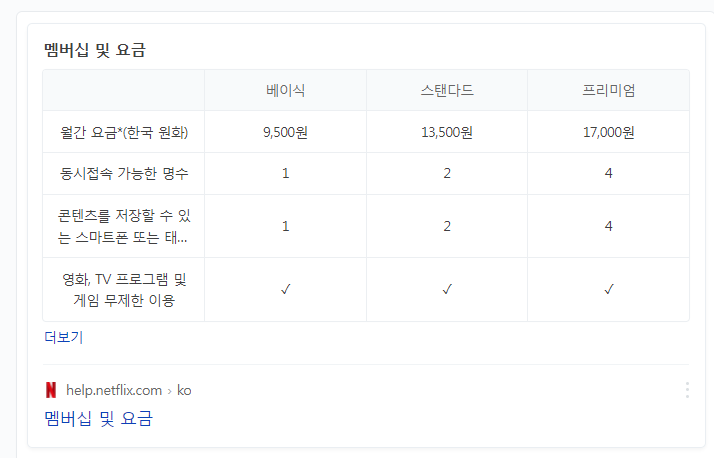Viewport: 714px width, 458px height.
Task: Click the ko breadcrumb path
Action: click(184, 391)
